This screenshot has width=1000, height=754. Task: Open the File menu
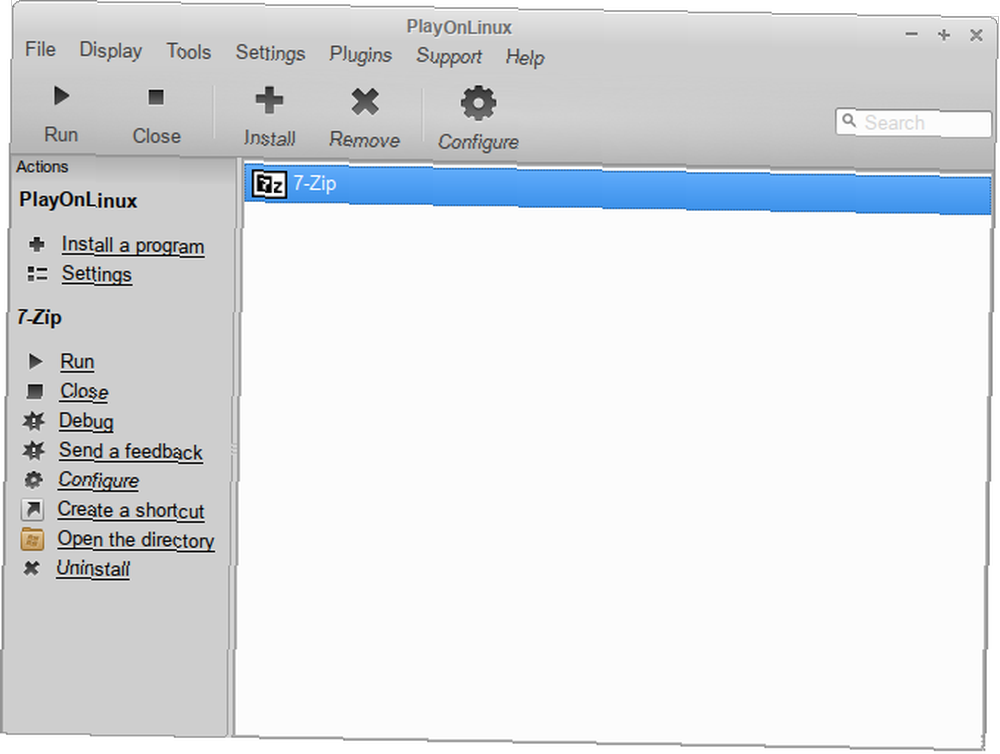tap(40, 49)
